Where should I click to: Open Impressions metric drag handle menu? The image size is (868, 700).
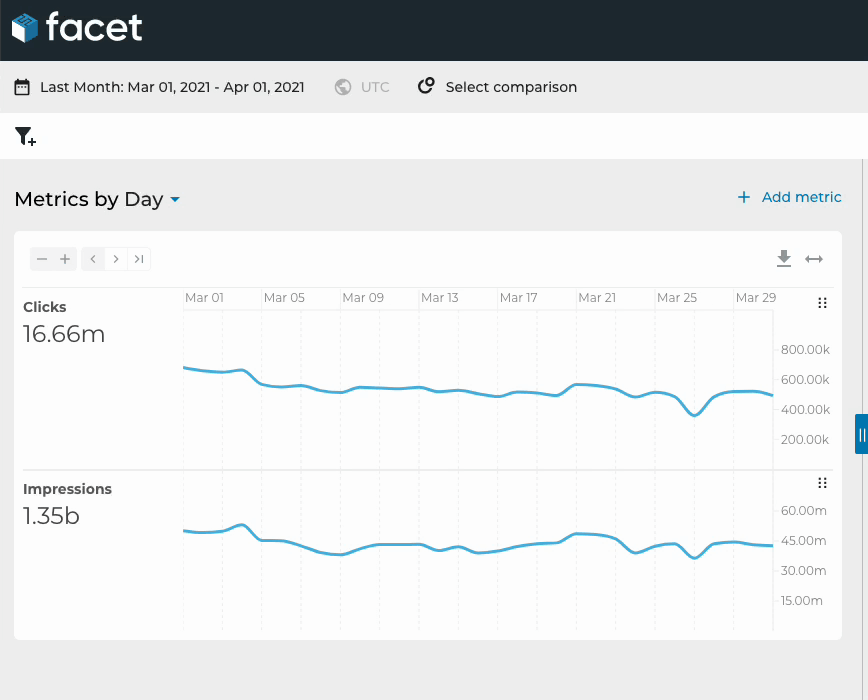point(822,483)
